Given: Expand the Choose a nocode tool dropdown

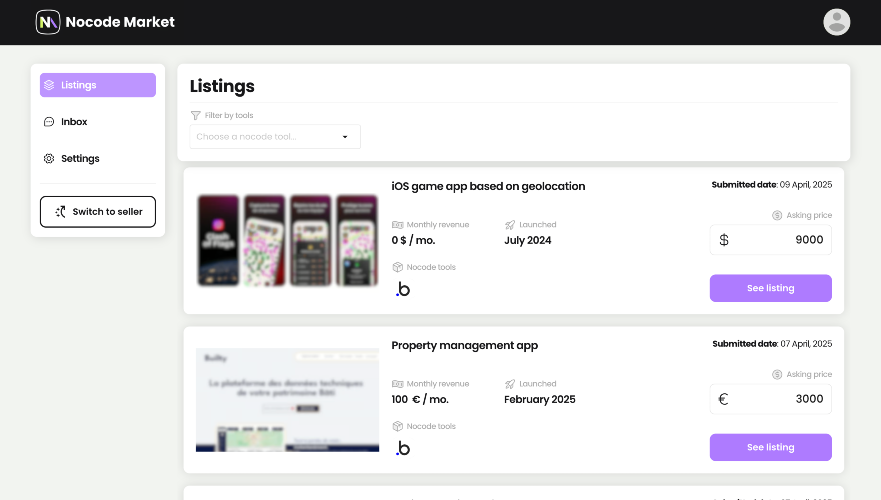Looking at the screenshot, I should [x=275, y=137].
